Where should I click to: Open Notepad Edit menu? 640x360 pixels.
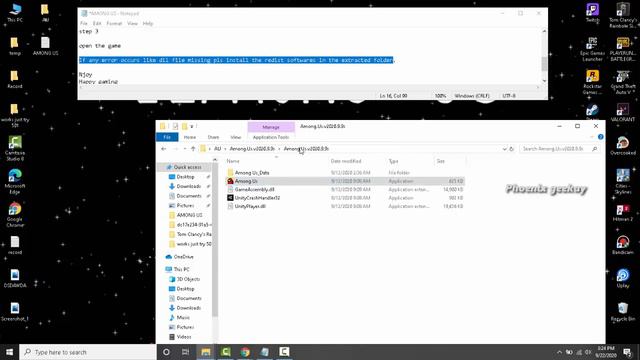pos(97,23)
